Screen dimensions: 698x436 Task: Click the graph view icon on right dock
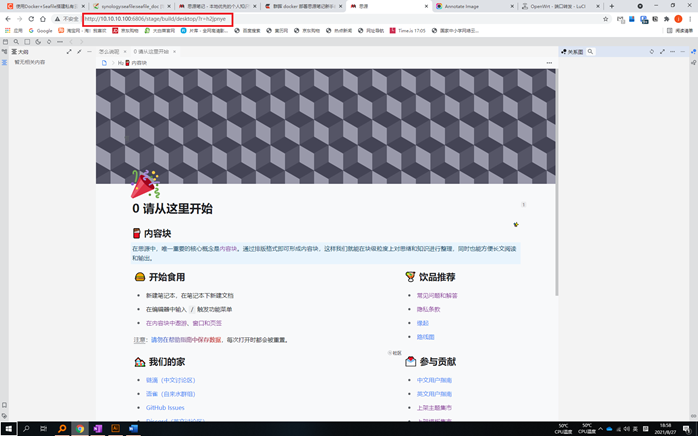[x=694, y=52]
